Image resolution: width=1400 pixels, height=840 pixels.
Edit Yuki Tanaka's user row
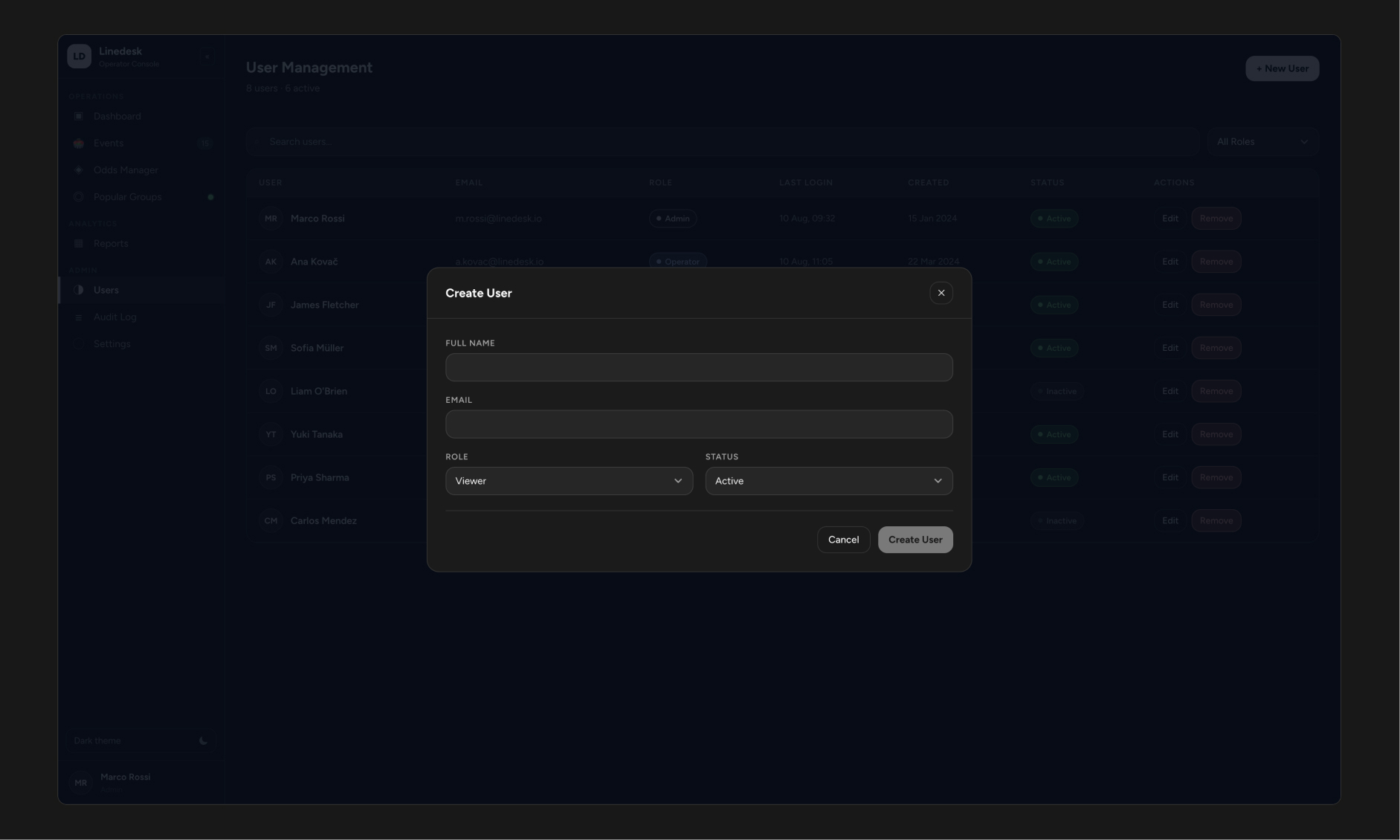click(1170, 434)
